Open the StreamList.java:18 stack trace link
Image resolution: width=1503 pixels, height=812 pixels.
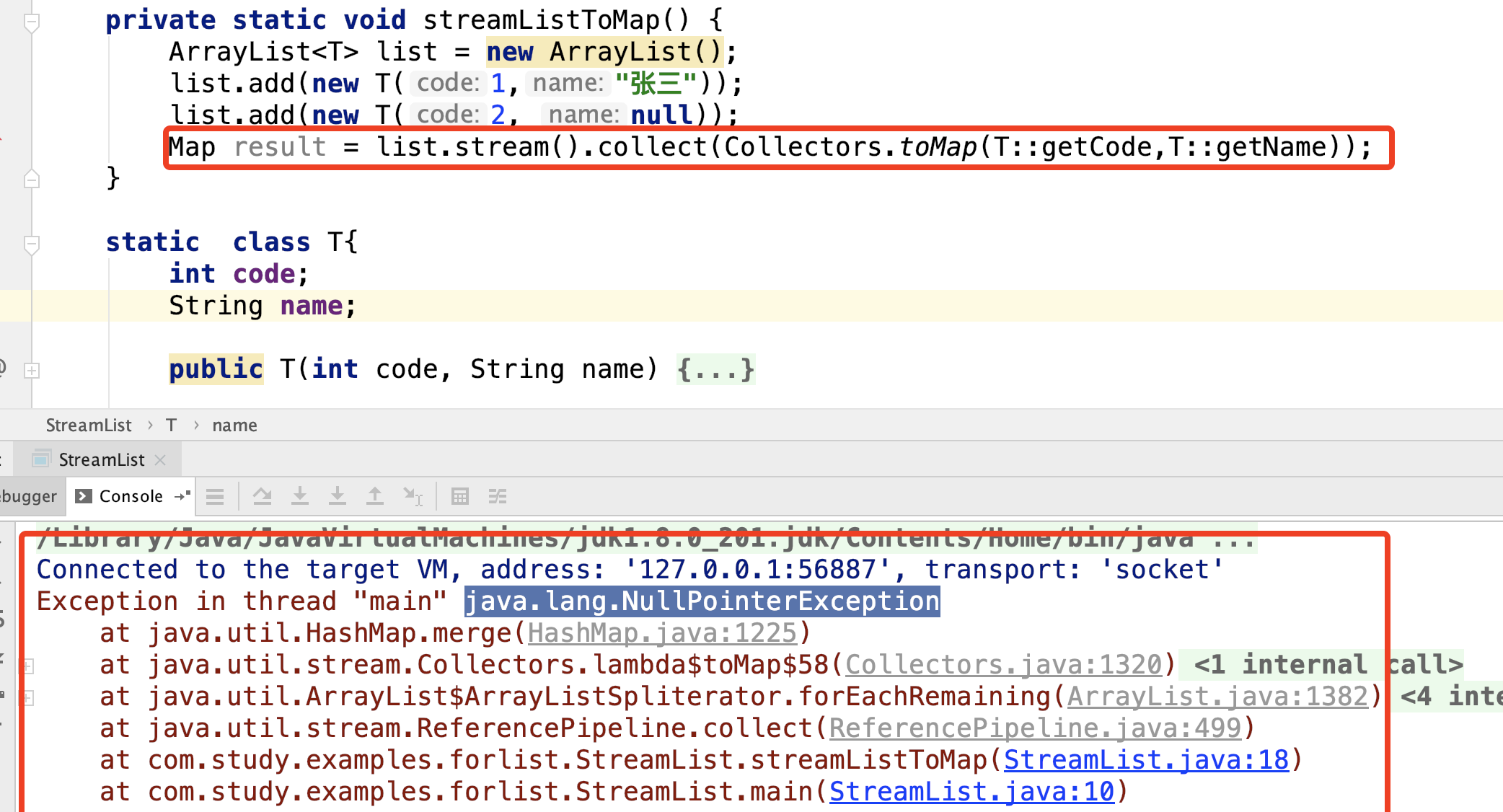coord(1145,760)
